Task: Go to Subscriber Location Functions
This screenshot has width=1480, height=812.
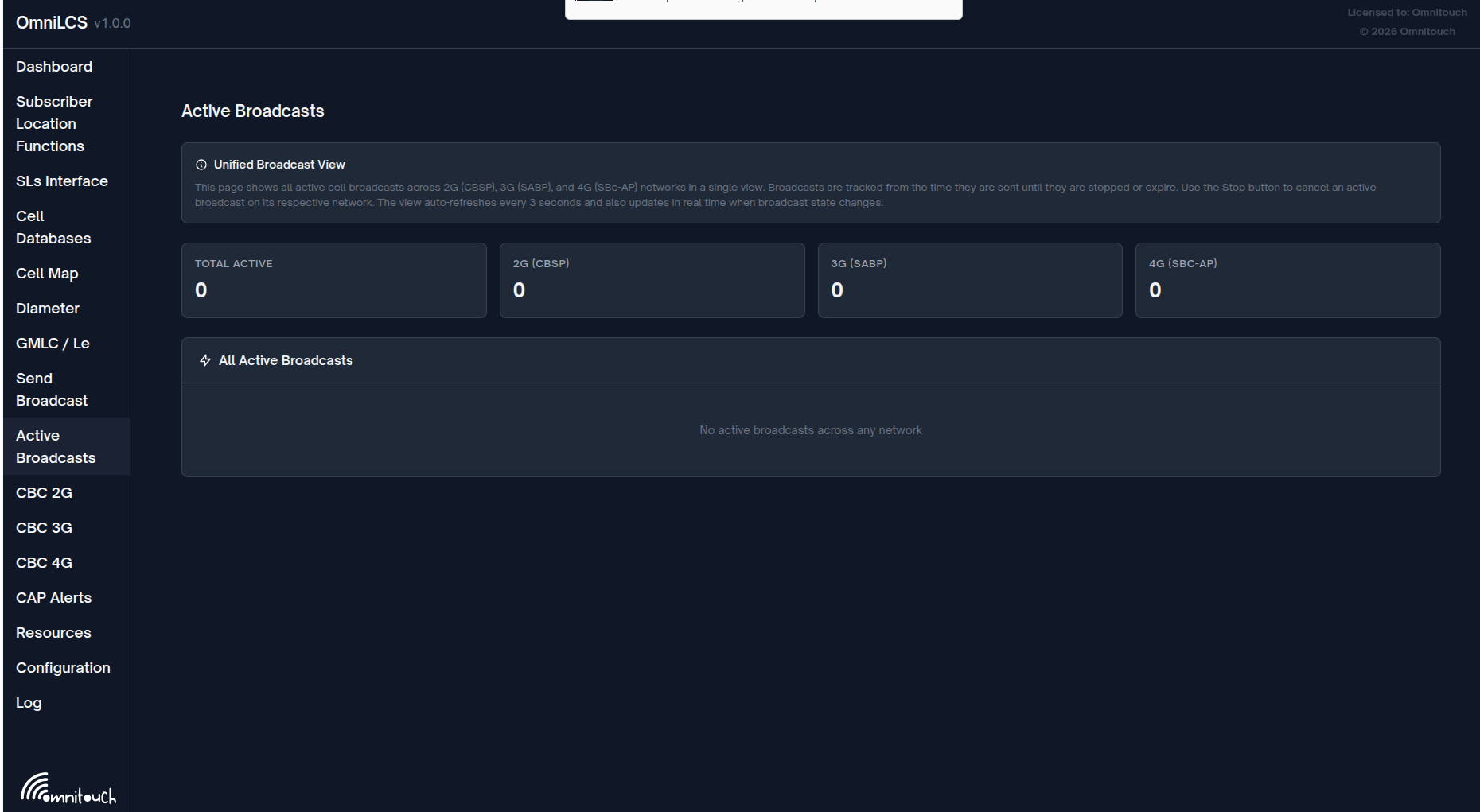Action: coord(54,124)
